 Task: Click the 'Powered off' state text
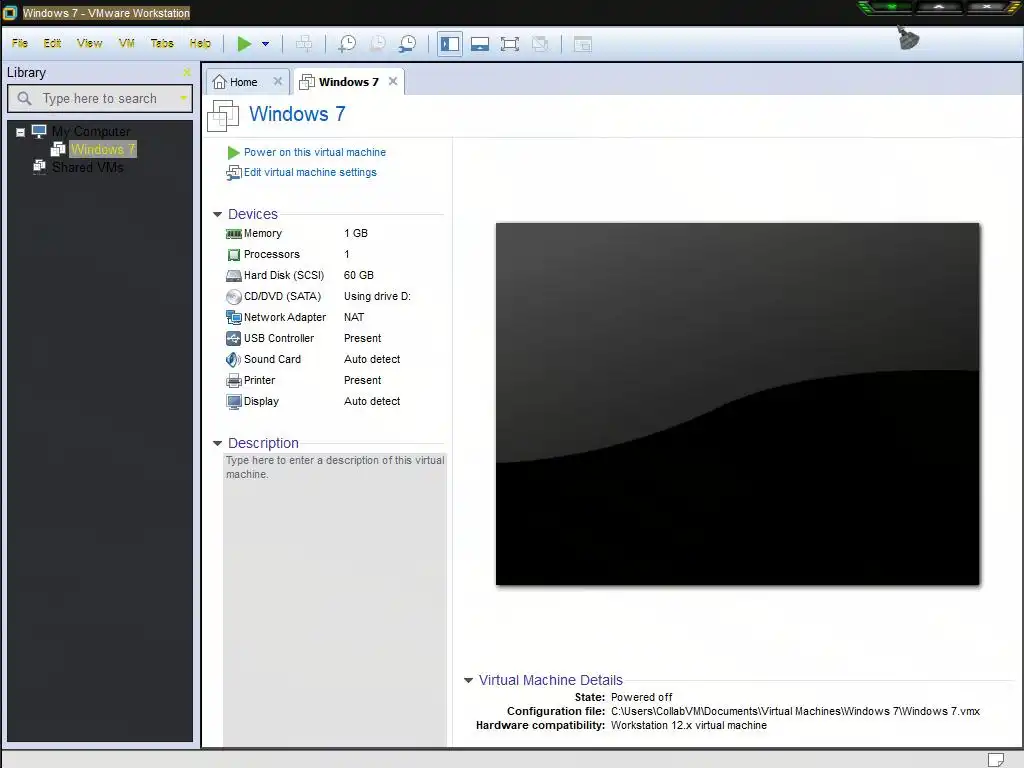[x=641, y=697]
